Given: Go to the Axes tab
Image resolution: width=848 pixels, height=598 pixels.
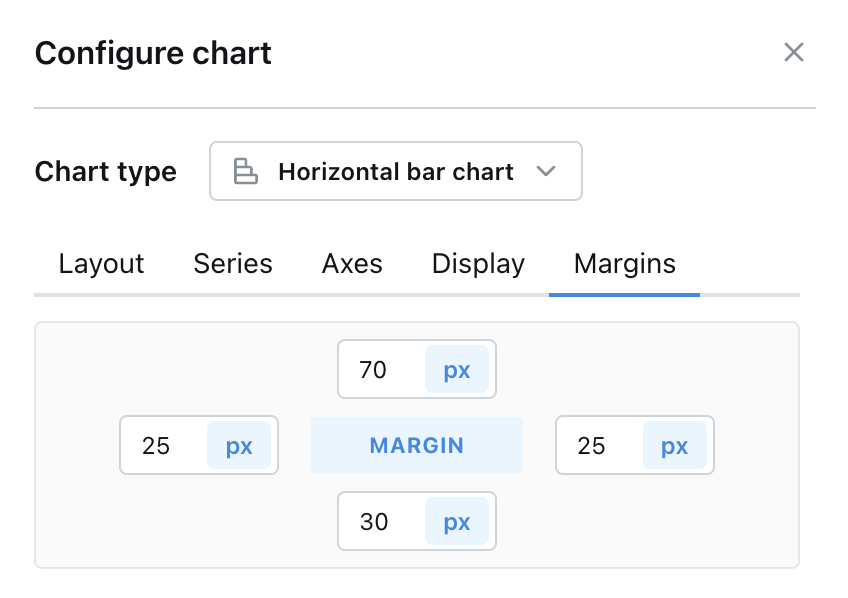Looking at the screenshot, I should point(352,264).
